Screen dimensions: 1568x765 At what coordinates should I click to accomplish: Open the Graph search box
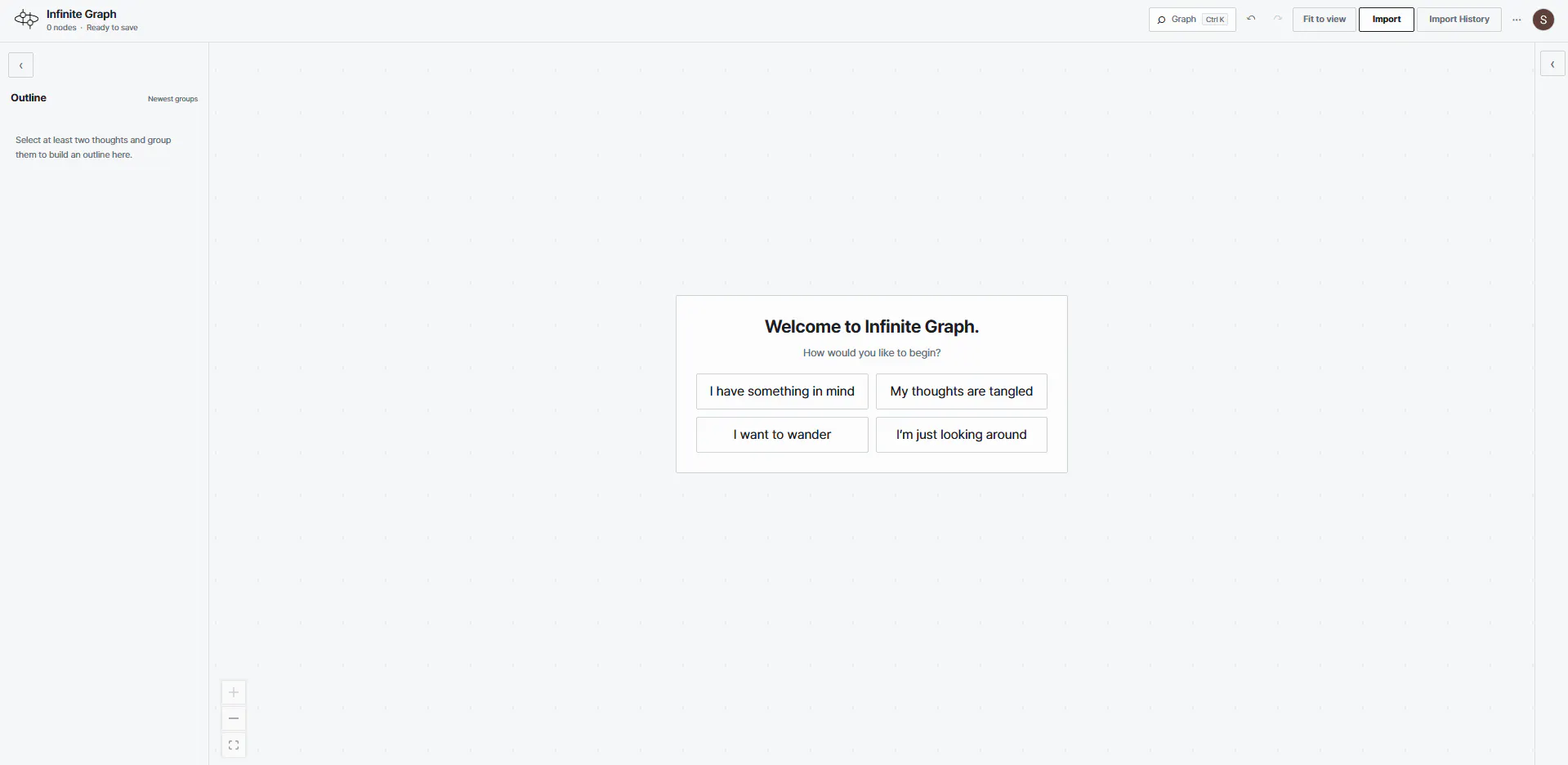tap(1192, 20)
